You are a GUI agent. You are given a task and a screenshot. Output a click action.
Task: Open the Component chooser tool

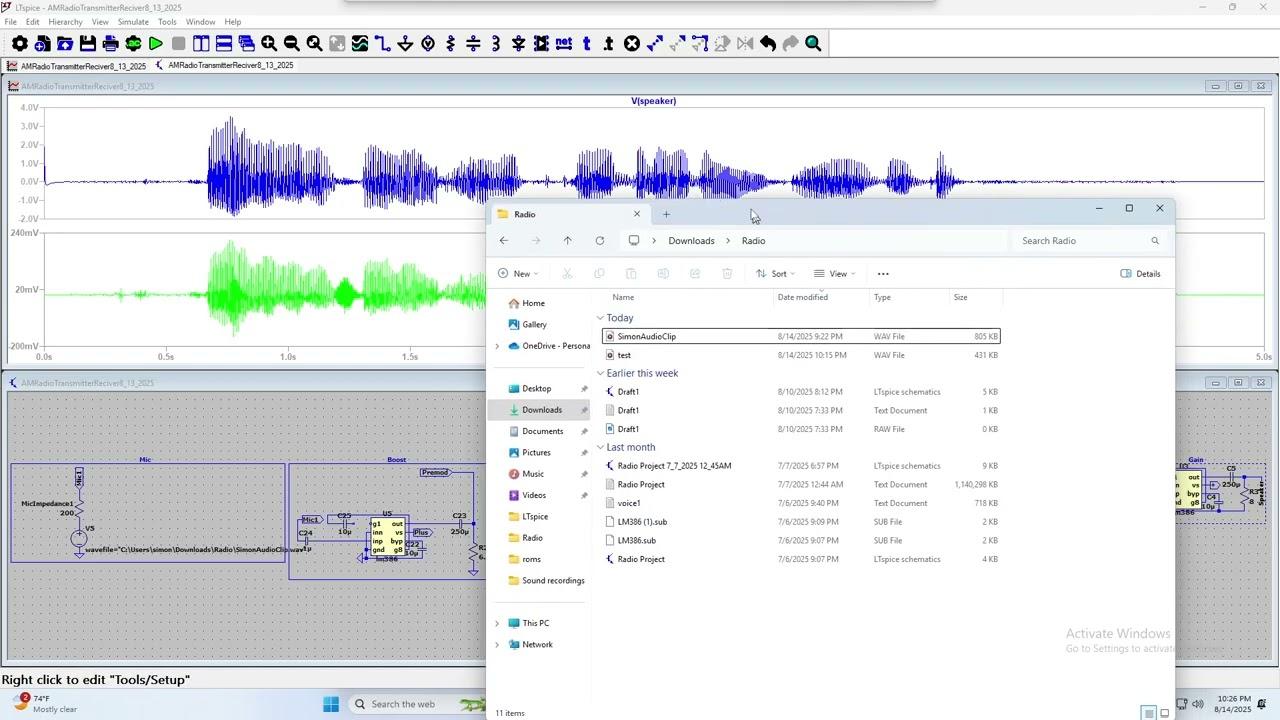coord(541,43)
